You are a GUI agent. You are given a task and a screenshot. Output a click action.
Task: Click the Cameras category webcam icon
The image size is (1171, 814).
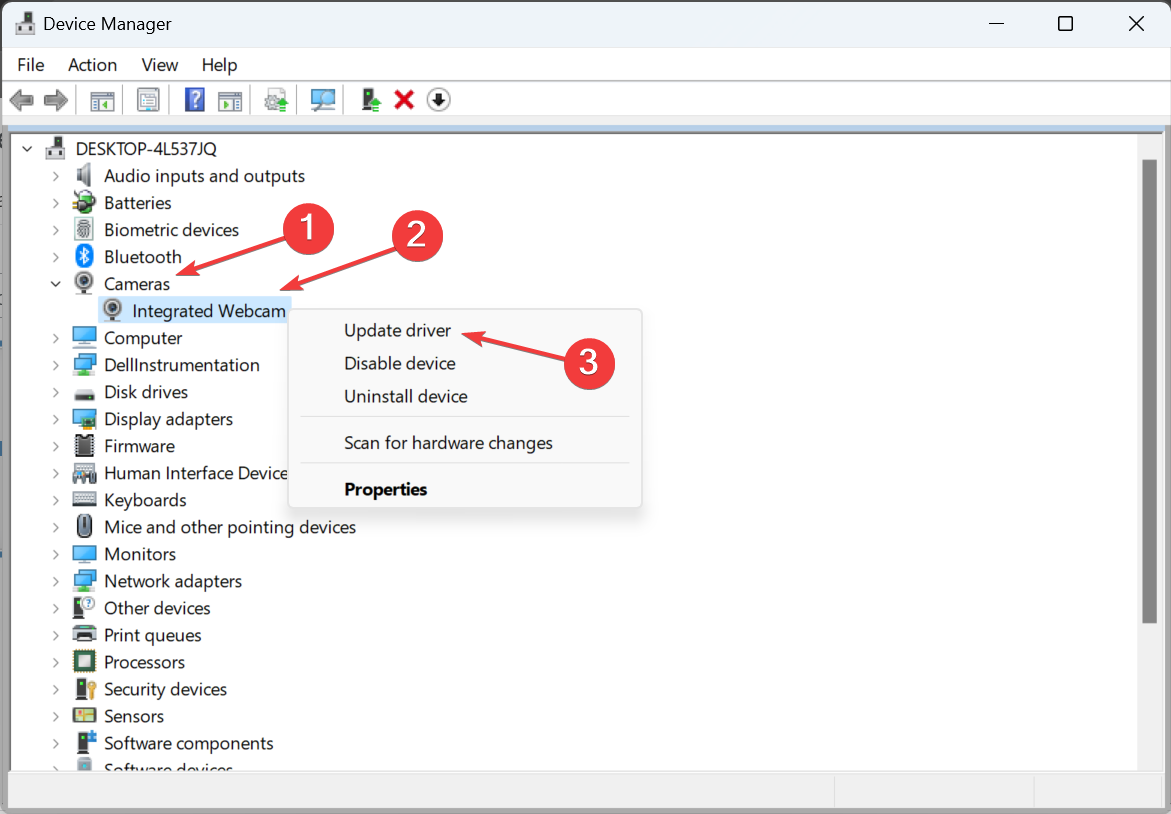pyautogui.click(x=84, y=284)
